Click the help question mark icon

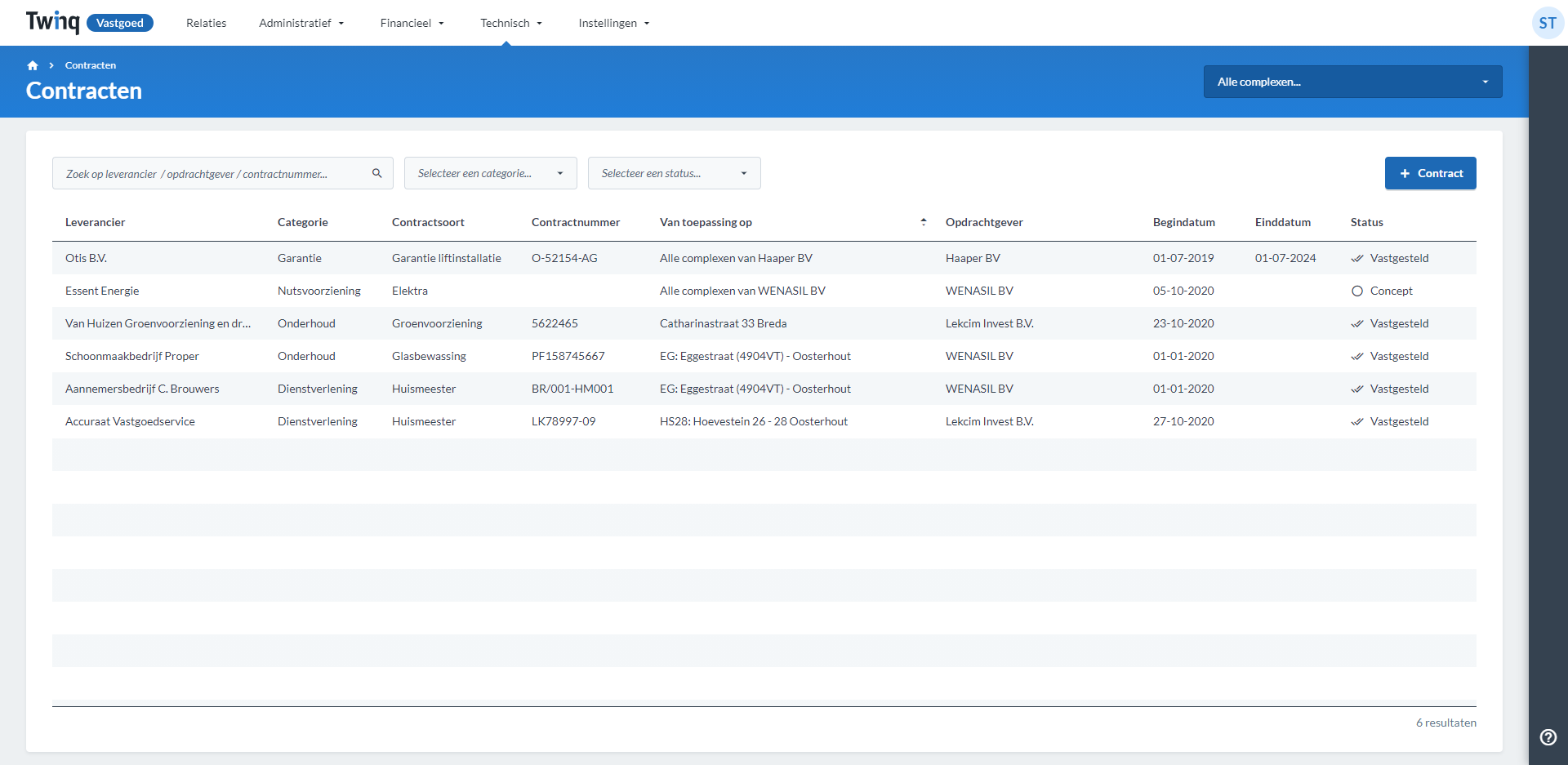point(1548,737)
